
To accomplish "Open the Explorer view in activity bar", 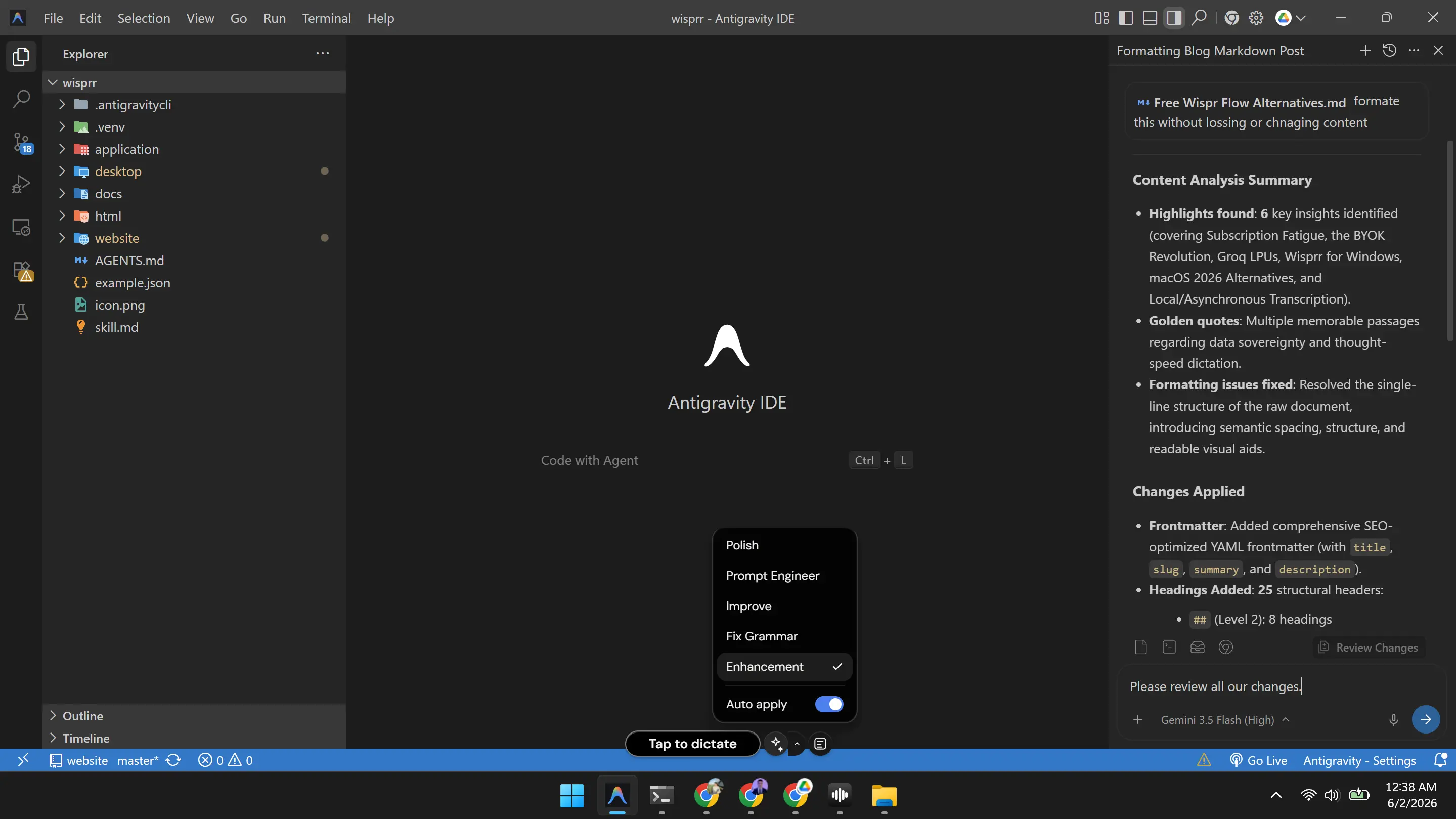I will [21, 57].
